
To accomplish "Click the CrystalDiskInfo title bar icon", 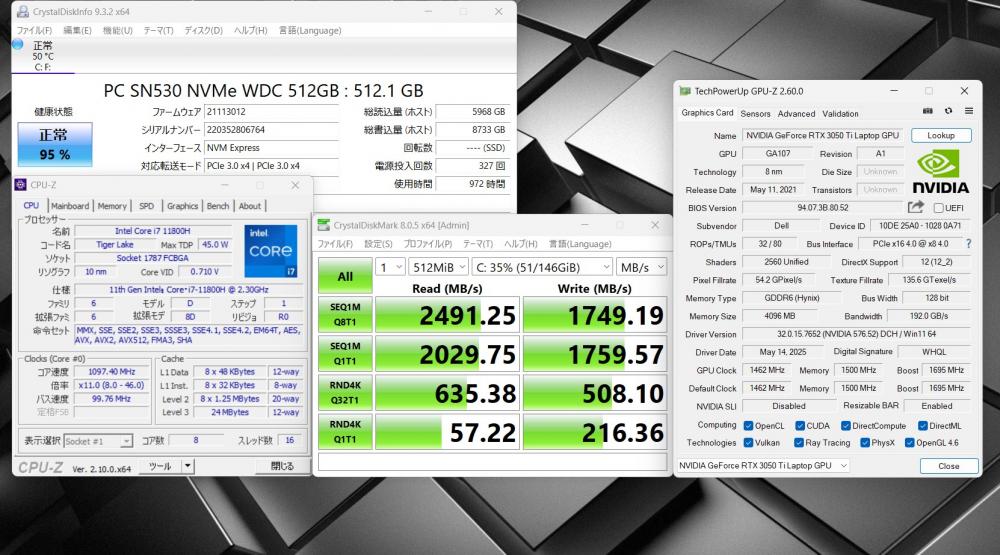I will [23, 11].
